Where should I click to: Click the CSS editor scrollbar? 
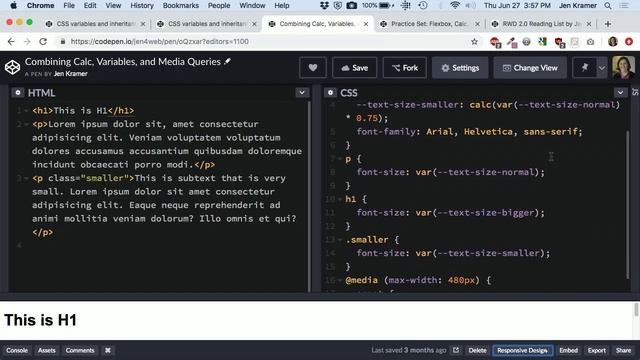[x=627, y=204]
